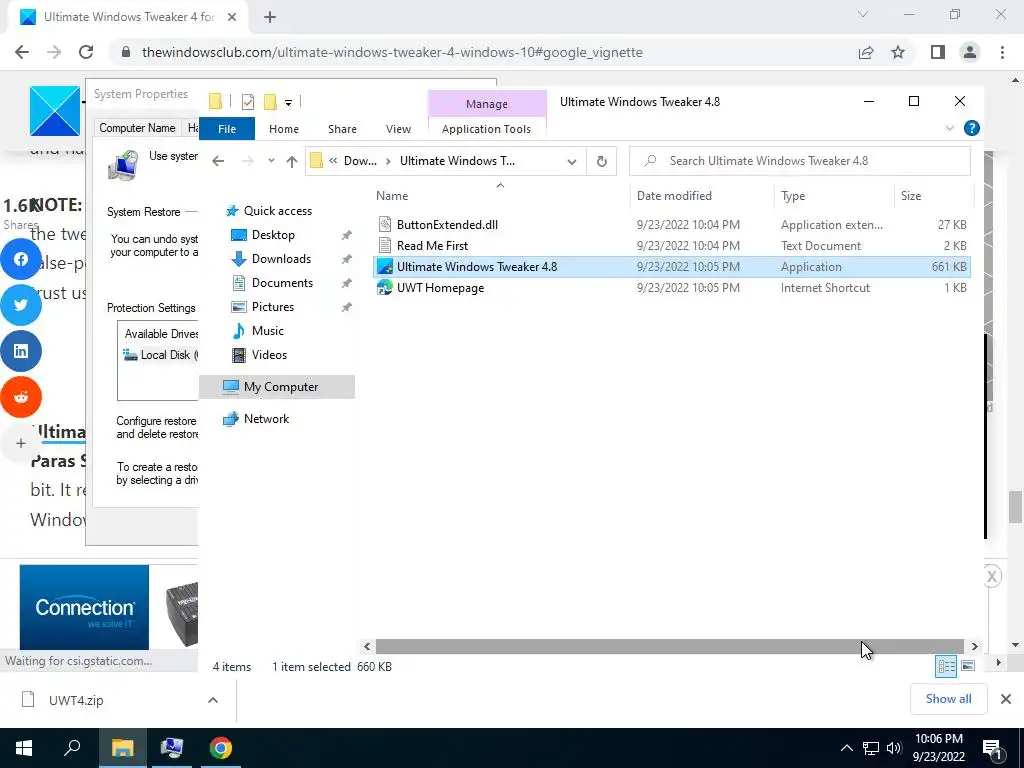Switch to the Home ribbon tab
Viewport: 1024px width, 768px height.
pyautogui.click(x=283, y=129)
